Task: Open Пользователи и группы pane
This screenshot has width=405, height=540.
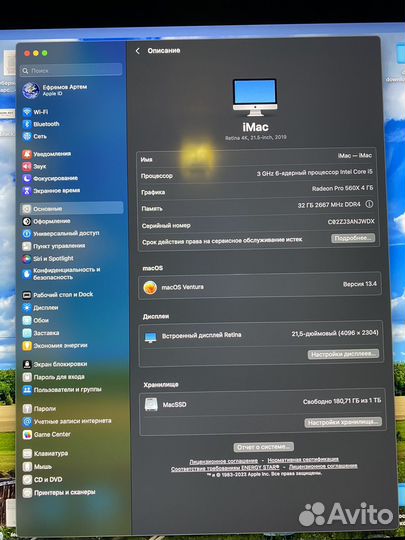Action: click(x=62, y=390)
